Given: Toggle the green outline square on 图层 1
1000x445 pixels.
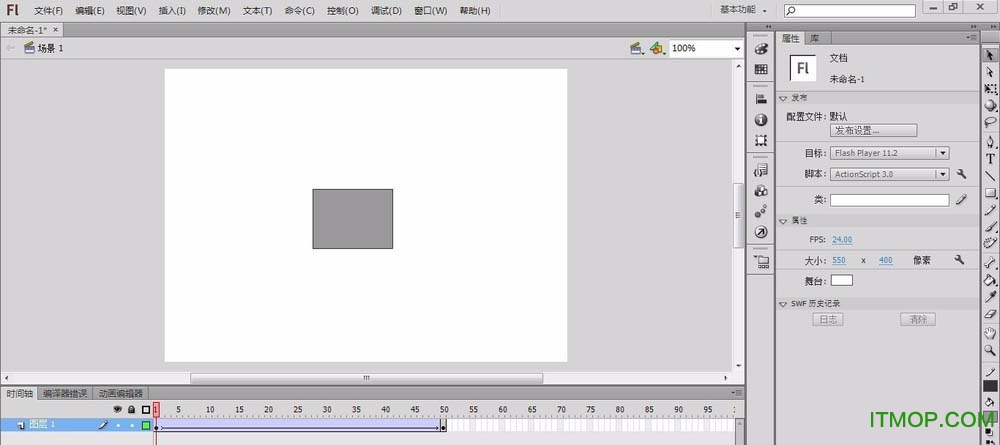Looking at the screenshot, I should coord(146,425).
